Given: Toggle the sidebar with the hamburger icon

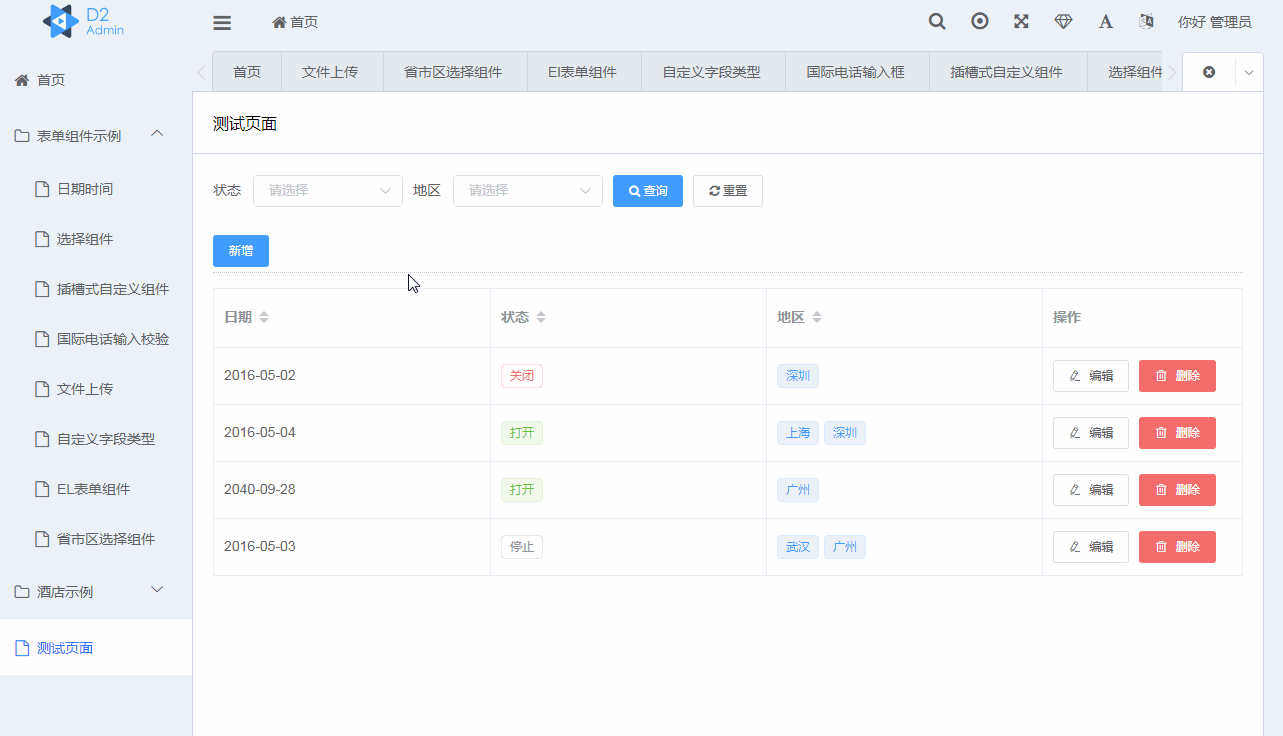Looking at the screenshot, I should (222, 22).
